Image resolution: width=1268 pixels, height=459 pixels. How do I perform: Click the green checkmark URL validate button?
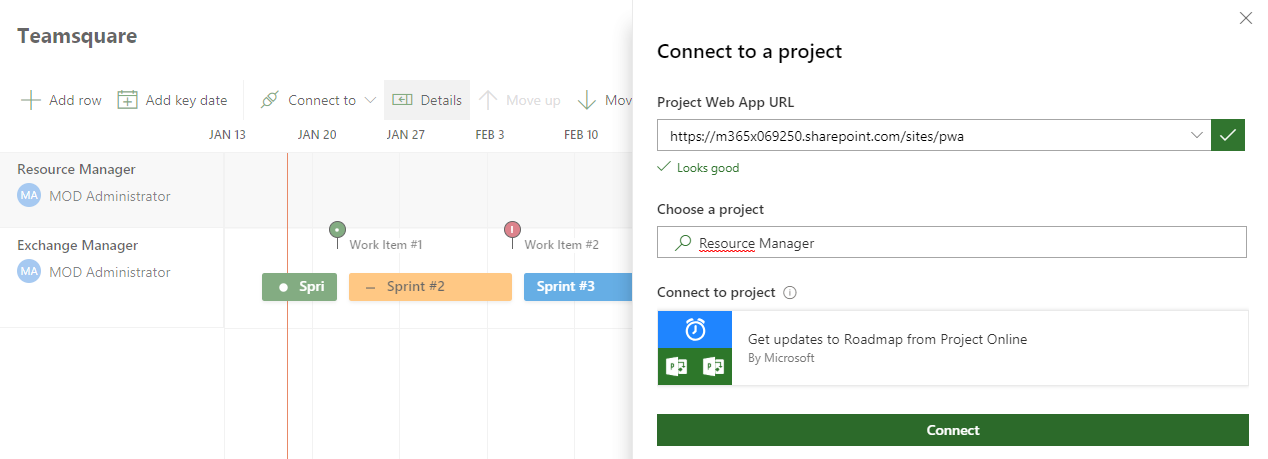1228,135
